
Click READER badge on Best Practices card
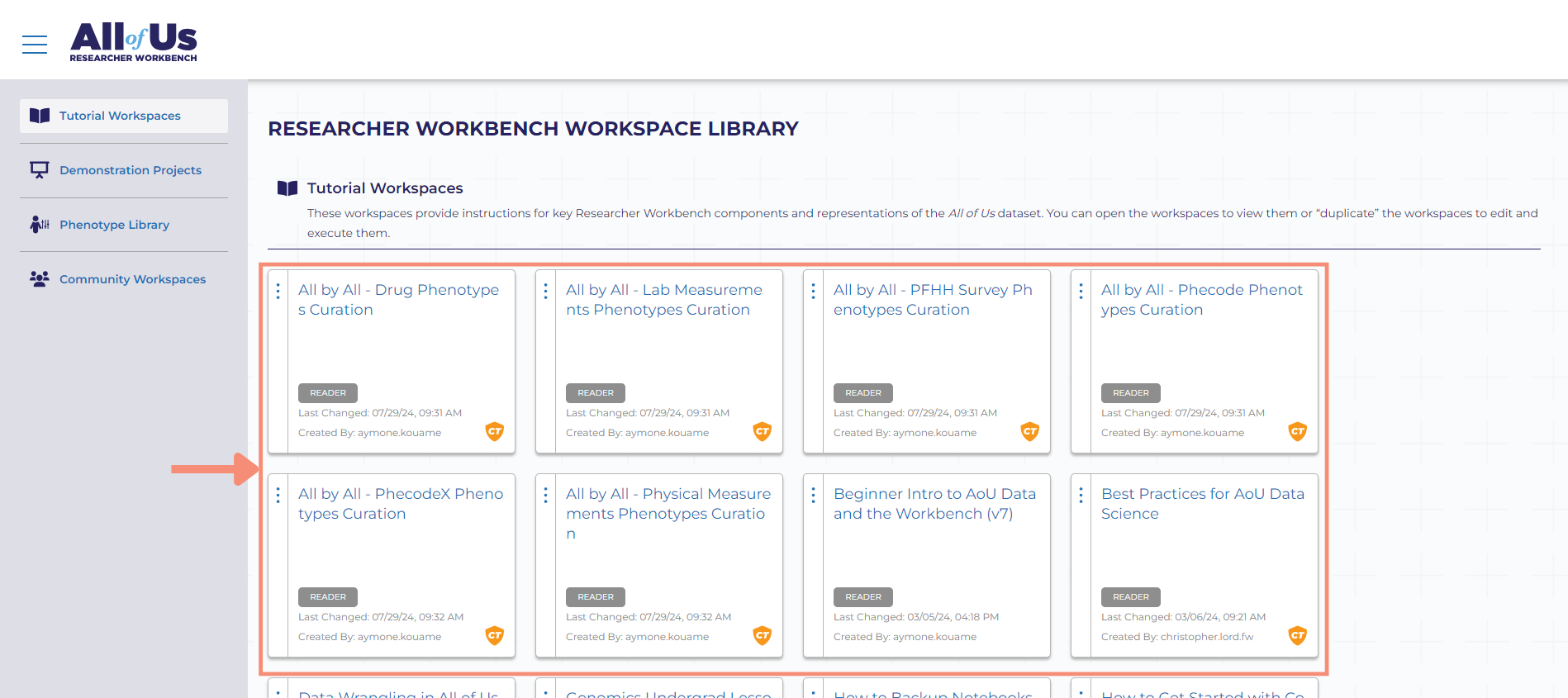(1131, 597)
